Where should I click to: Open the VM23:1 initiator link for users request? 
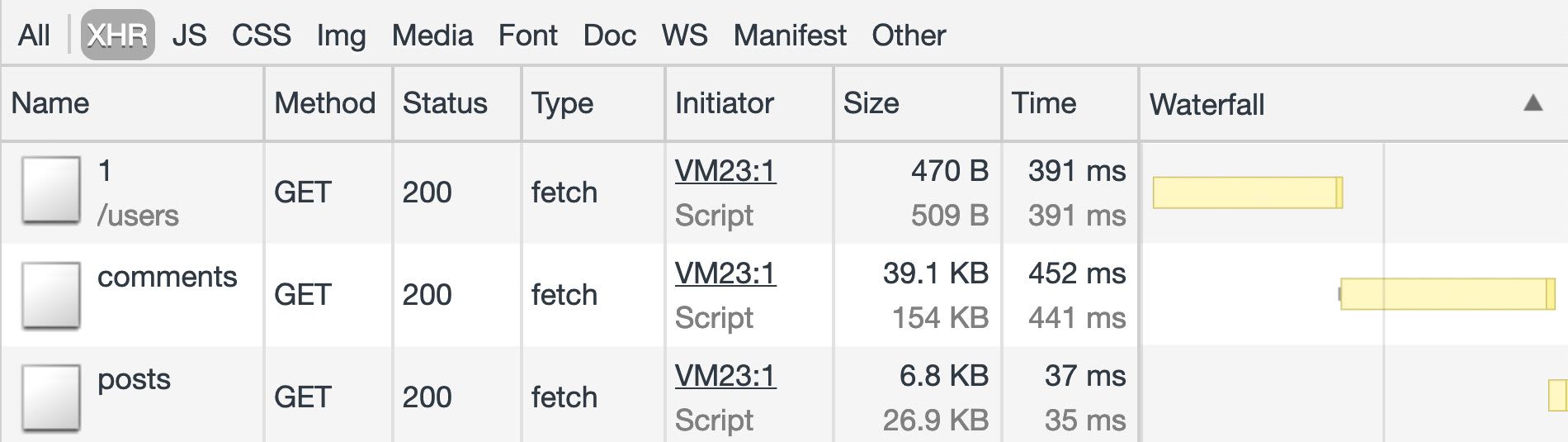(725, 171)
